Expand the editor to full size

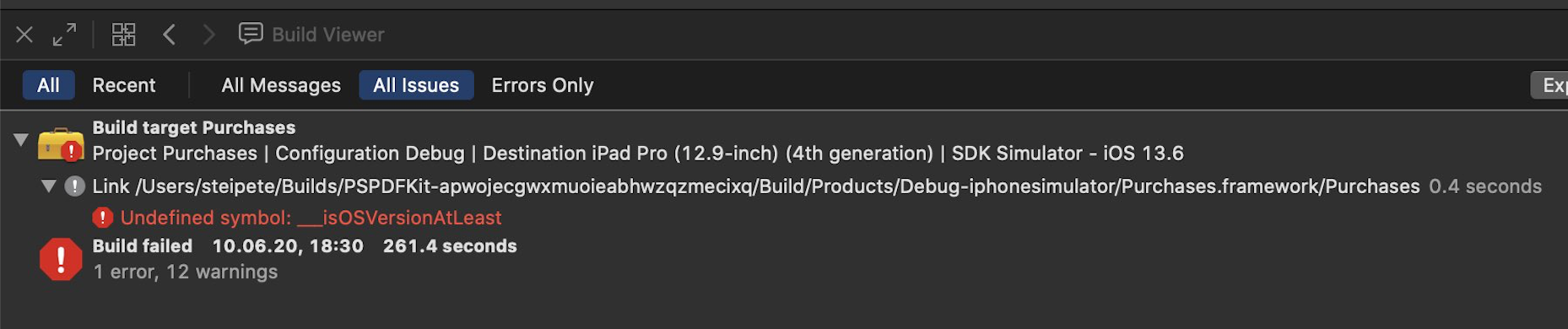pyautogui.click(x=64, y=35)
